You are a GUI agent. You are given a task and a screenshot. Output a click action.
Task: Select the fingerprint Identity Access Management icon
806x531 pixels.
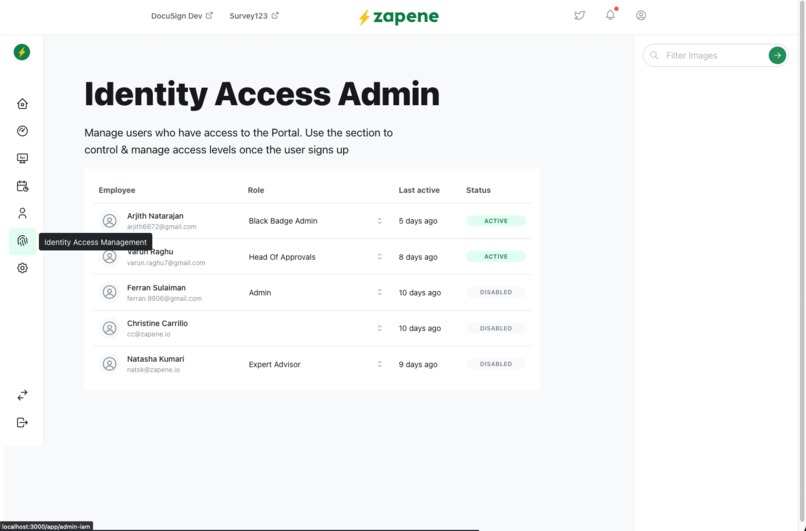(x=22, y=241)
